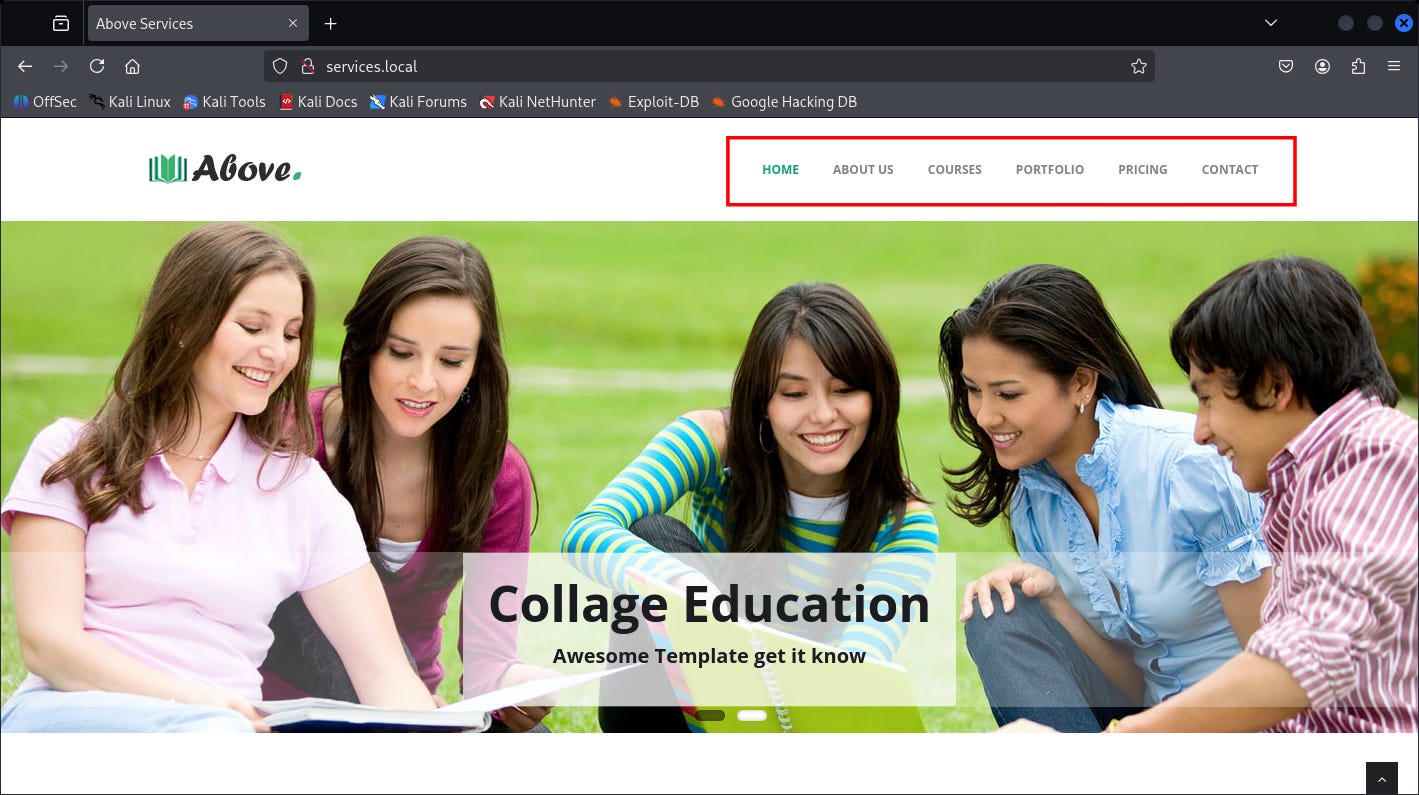
Task: Expand the list all tabs dropdown
Action: point(1271,23)
